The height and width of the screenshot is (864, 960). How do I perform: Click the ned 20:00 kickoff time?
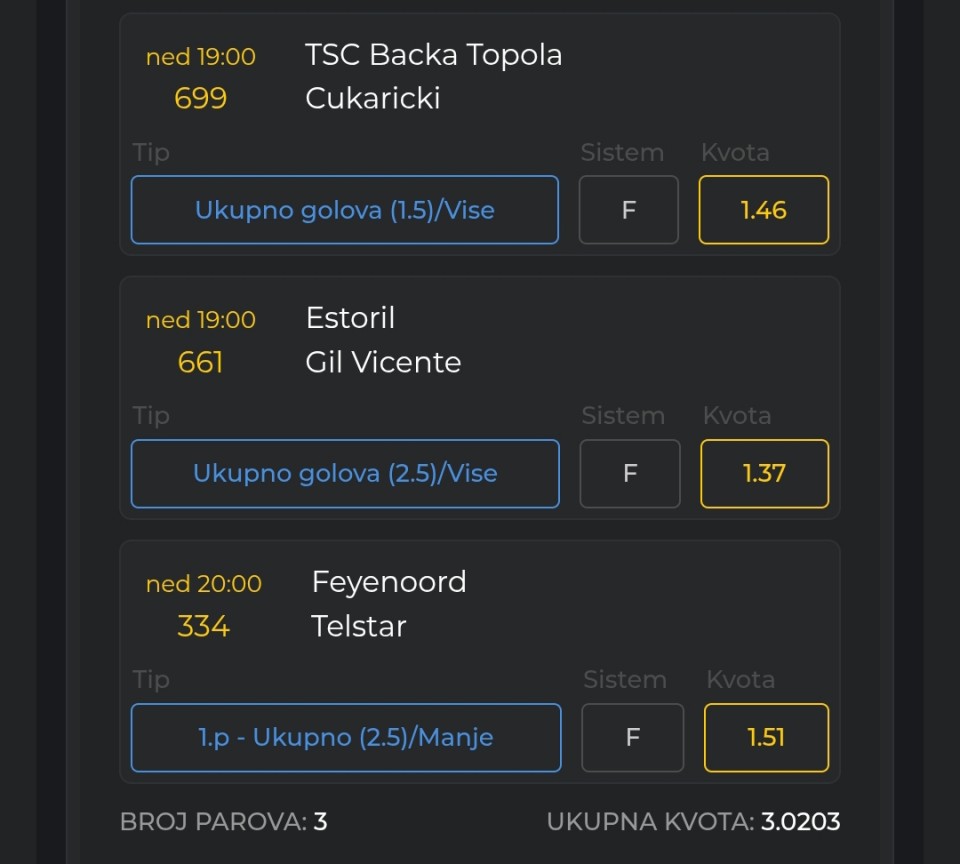click(x=203, y=584)
